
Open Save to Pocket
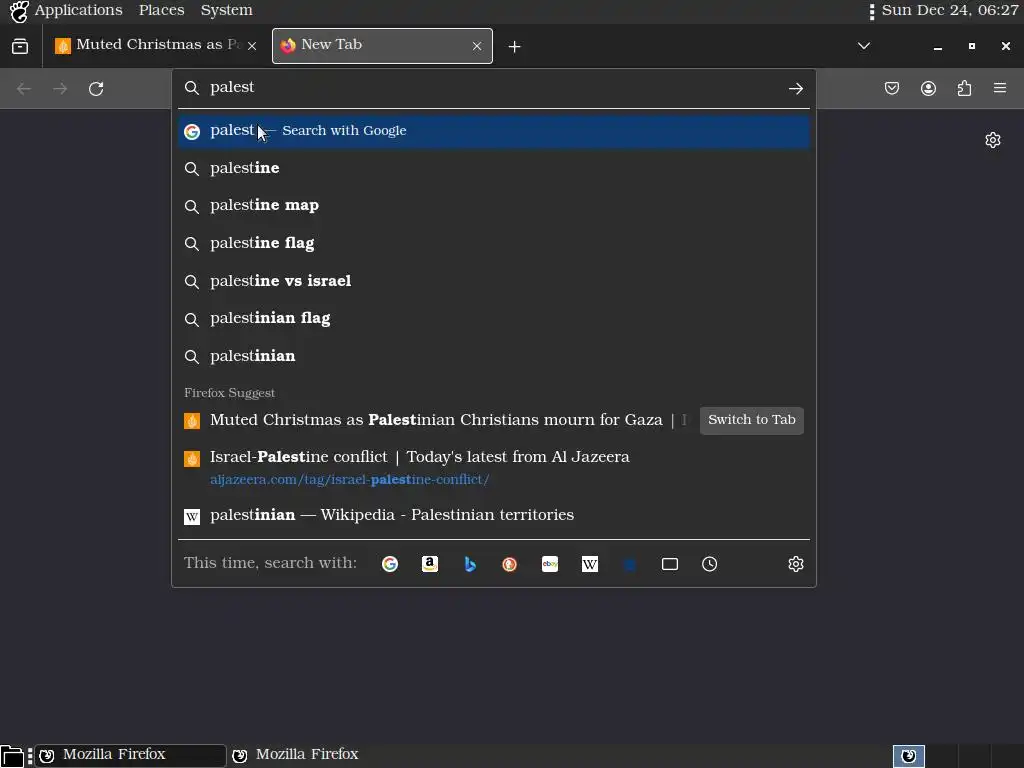point(892,88)
